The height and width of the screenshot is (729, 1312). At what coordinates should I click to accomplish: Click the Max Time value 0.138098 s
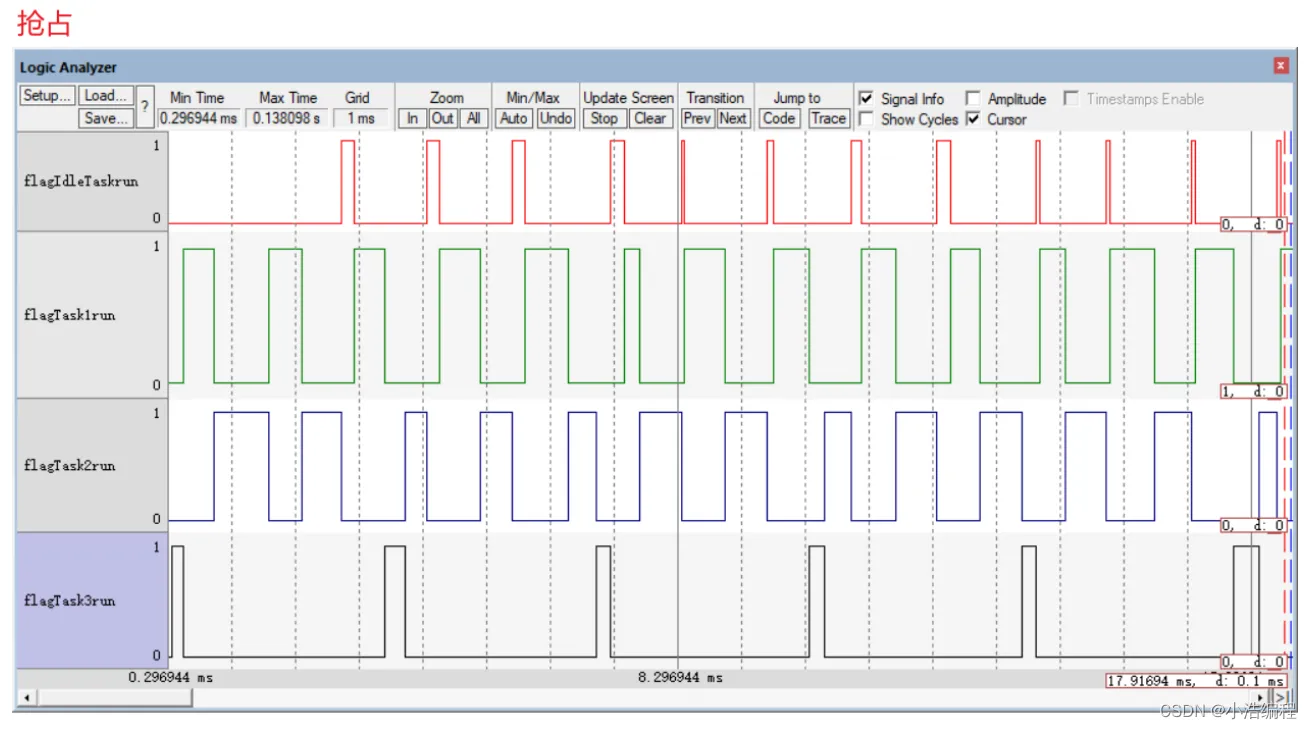click(x=287, y=118)
